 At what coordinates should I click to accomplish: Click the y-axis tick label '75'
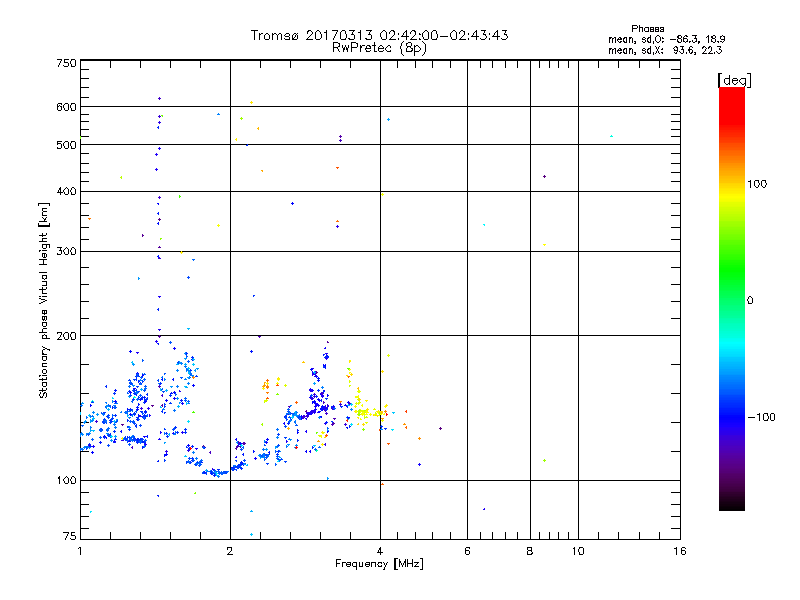click(x=70, y=536)
